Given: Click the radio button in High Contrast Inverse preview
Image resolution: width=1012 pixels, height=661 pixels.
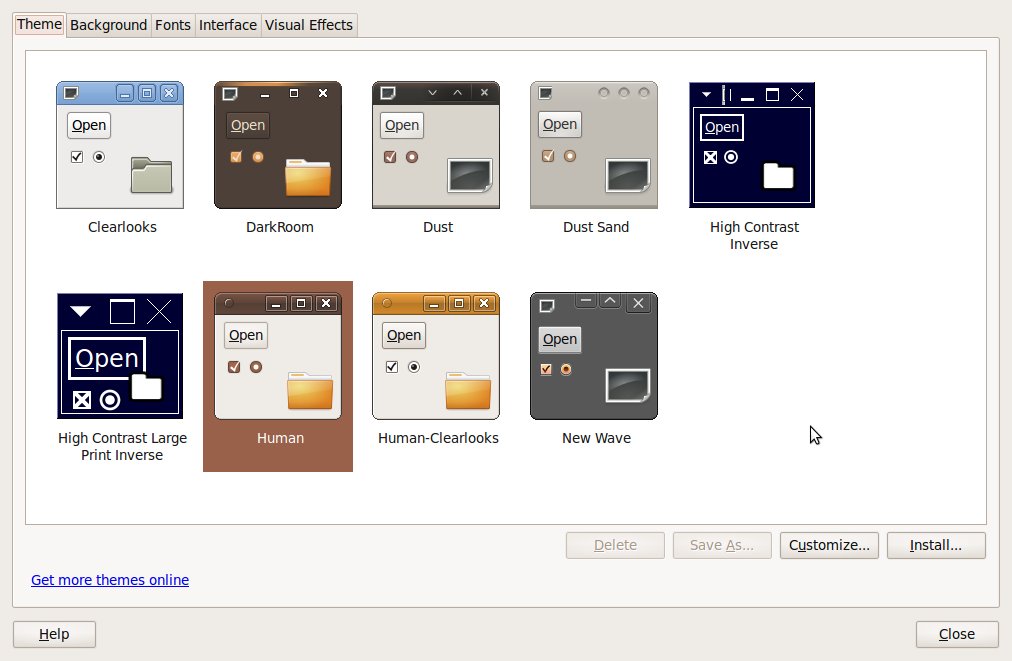Looking at the screenshot, I should pyautogui.click(x=731, y=157).
